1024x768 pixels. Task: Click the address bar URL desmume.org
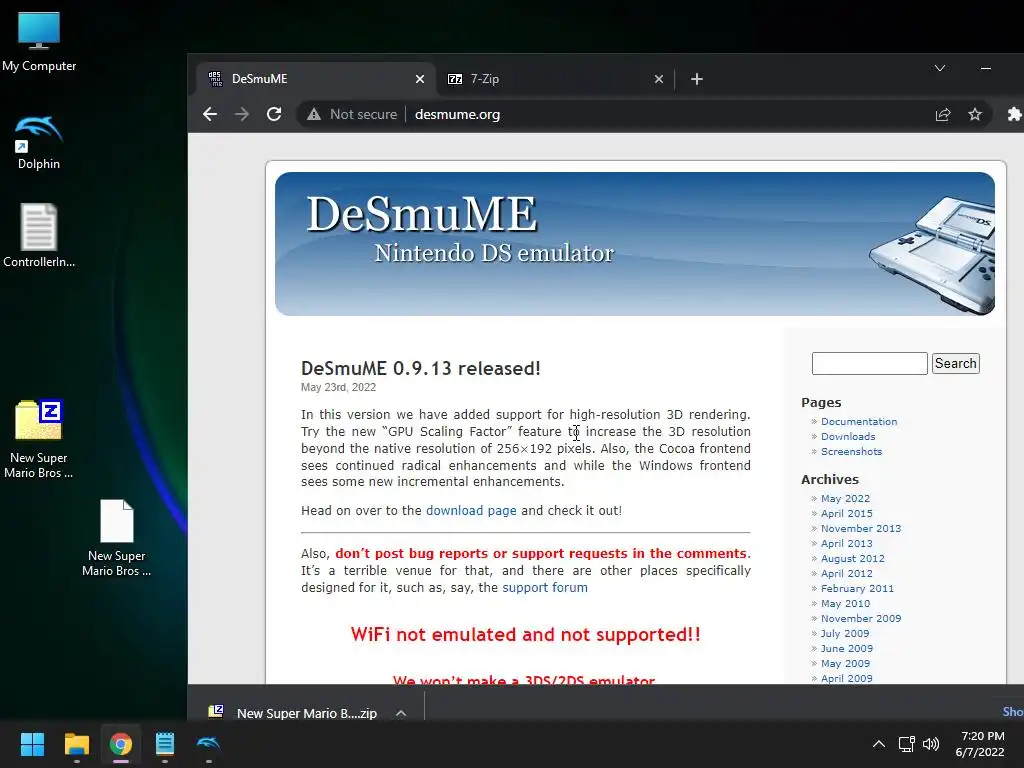tap(457, 114)
